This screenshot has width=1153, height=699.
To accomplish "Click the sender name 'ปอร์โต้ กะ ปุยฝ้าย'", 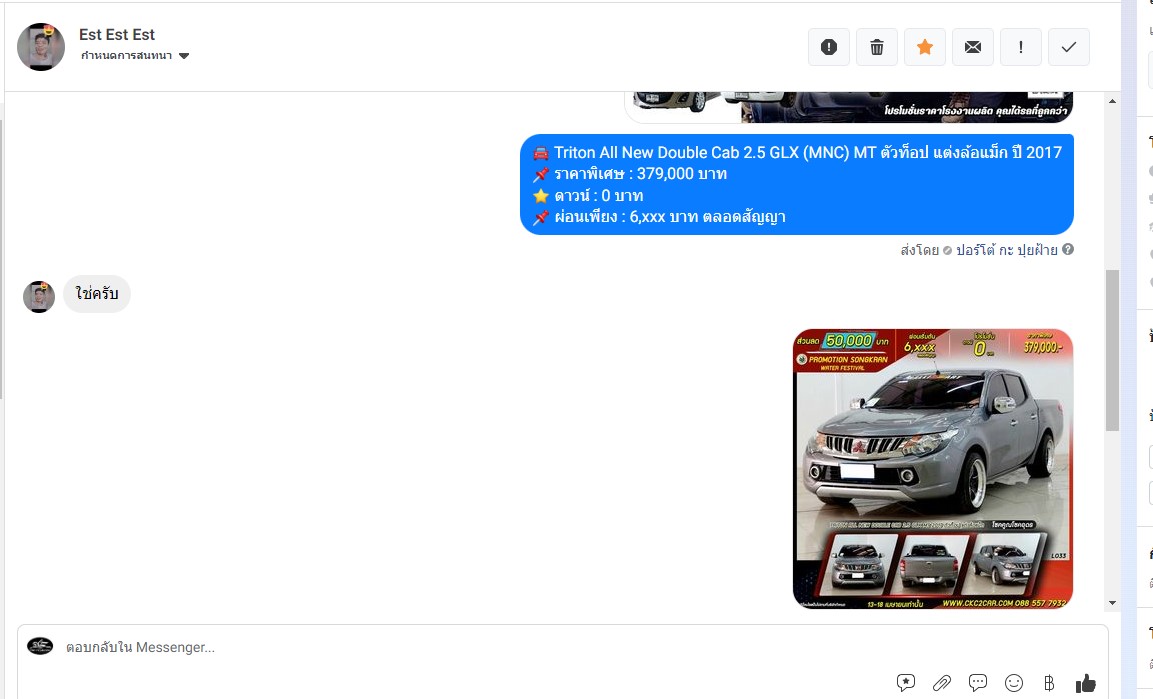I will pyautogui.click(x=1007, y=250).
